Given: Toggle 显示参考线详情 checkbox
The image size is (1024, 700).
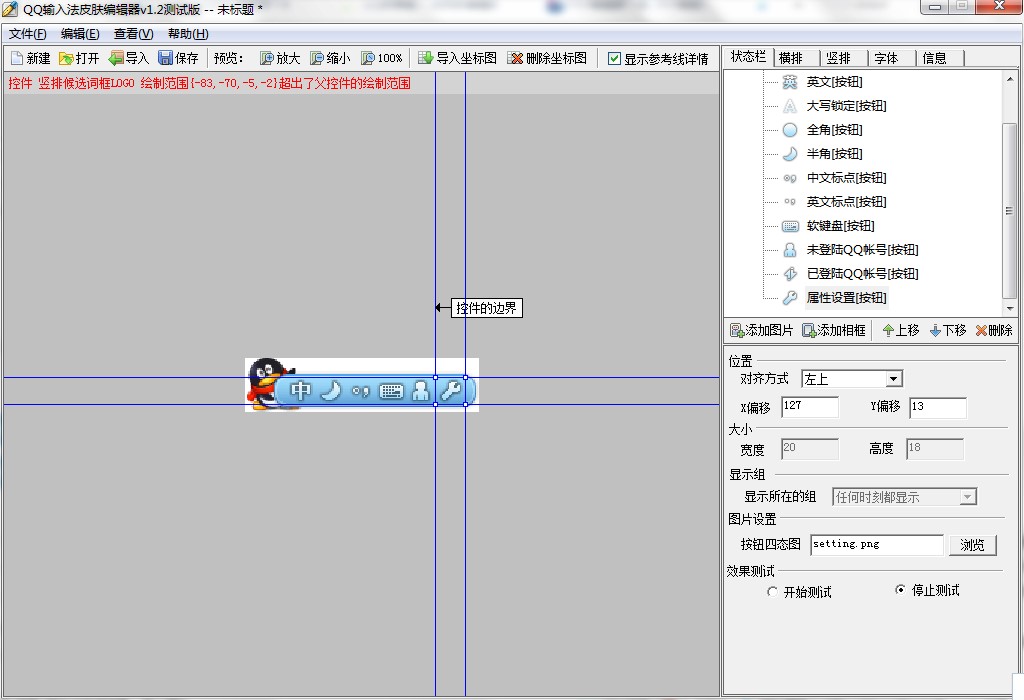Looking at the screenshot, I should [x=614, y=59].
